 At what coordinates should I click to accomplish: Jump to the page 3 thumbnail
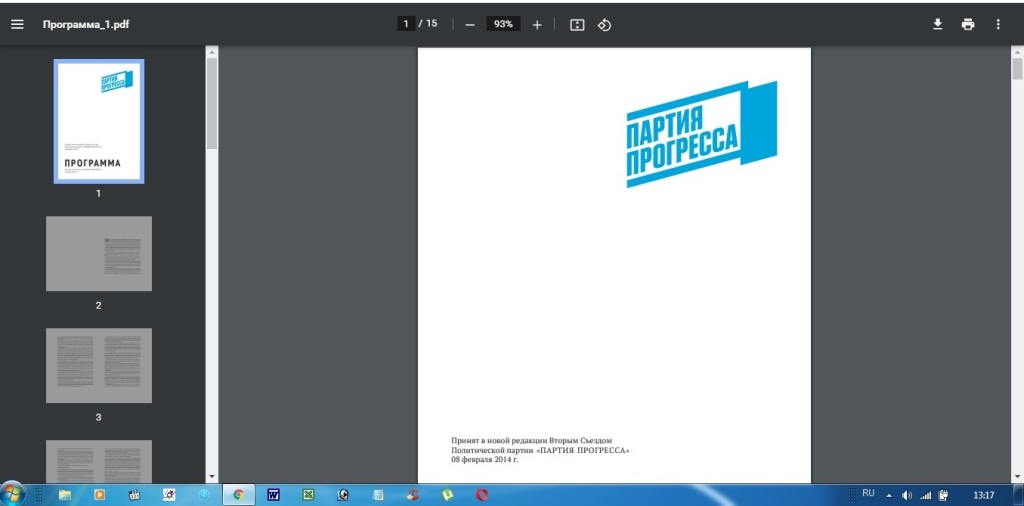click(x=99, y=366)
